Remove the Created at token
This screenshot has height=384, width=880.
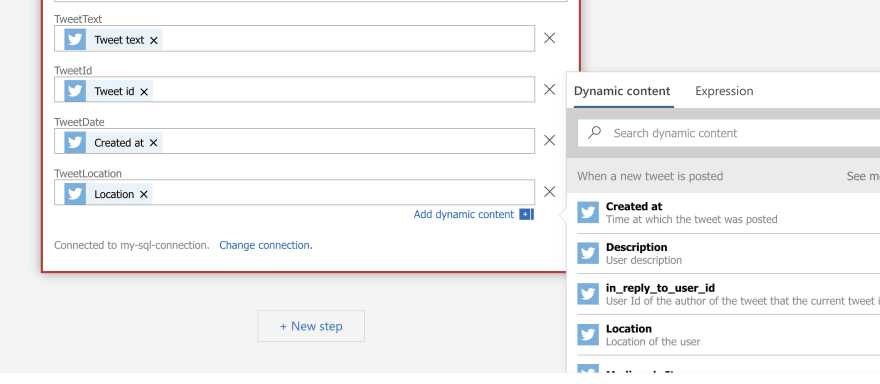[x=153, y=143]
